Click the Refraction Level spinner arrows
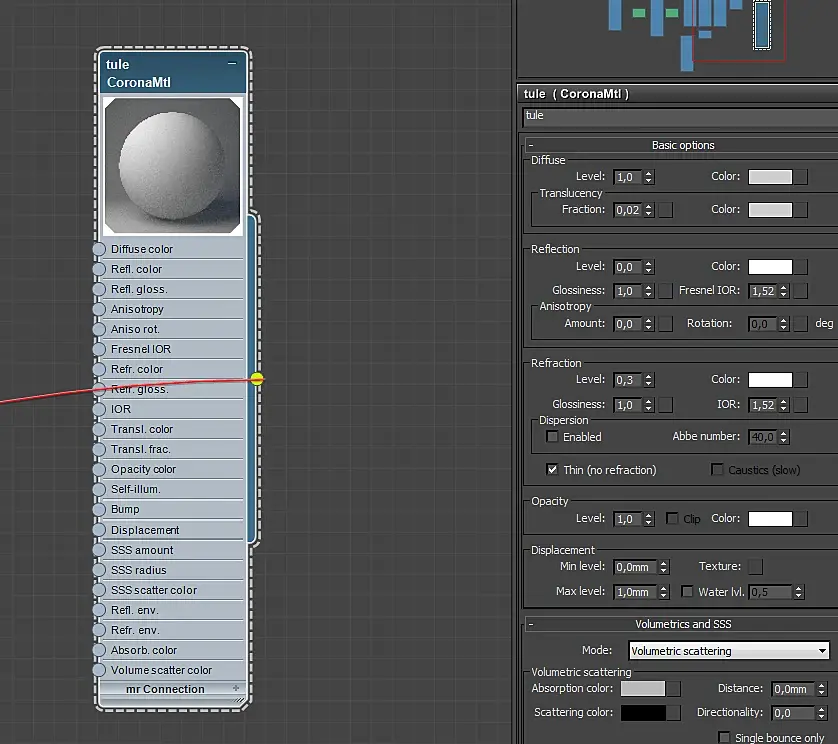The image size is (838, 744). pos(649,380)
